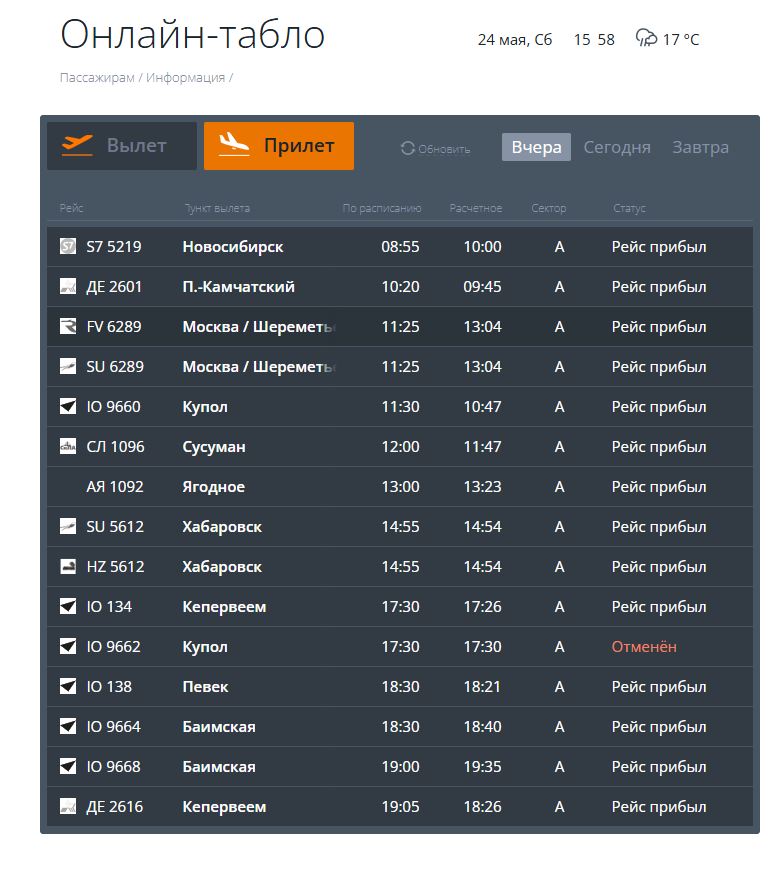This screenshot has width=782, height=888.
Task: Select flight number S7 5219
Action: click(x=114, y=246)
